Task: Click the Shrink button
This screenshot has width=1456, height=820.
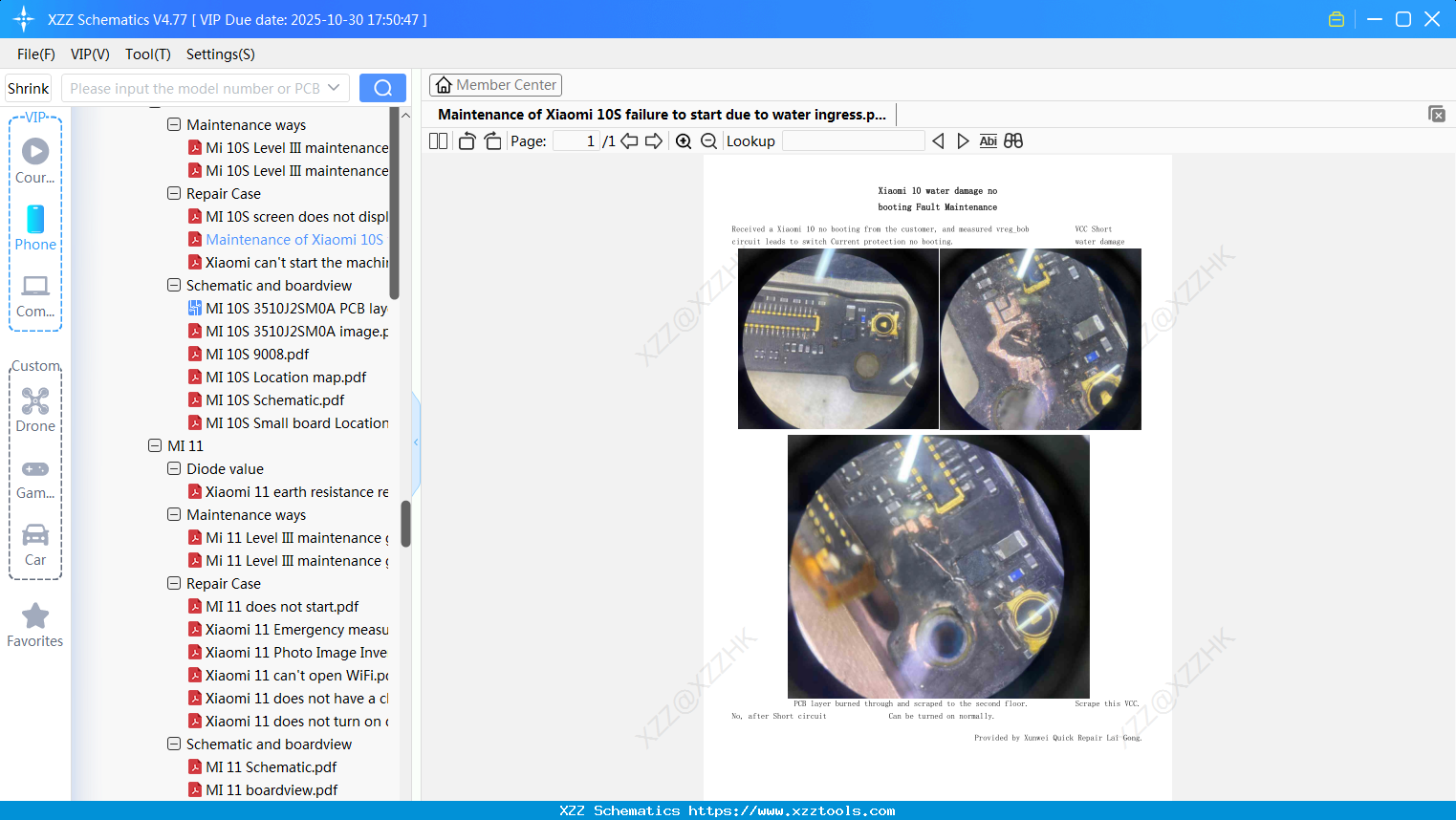Action: coord(29,88)
